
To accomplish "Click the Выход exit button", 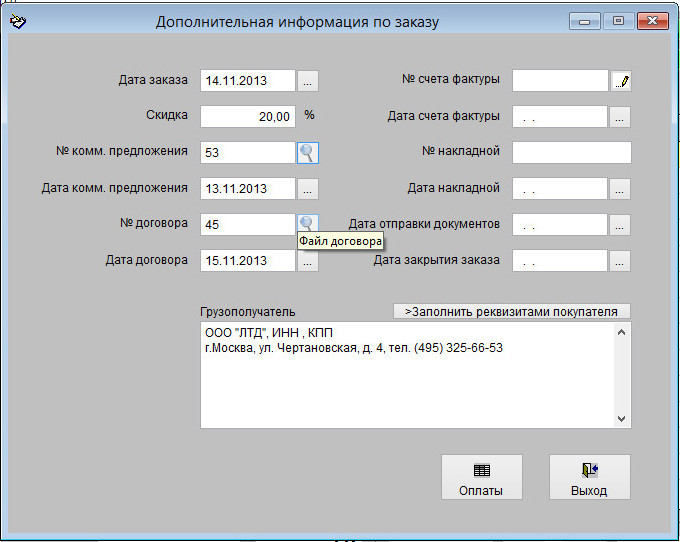I will click(590, 477).
